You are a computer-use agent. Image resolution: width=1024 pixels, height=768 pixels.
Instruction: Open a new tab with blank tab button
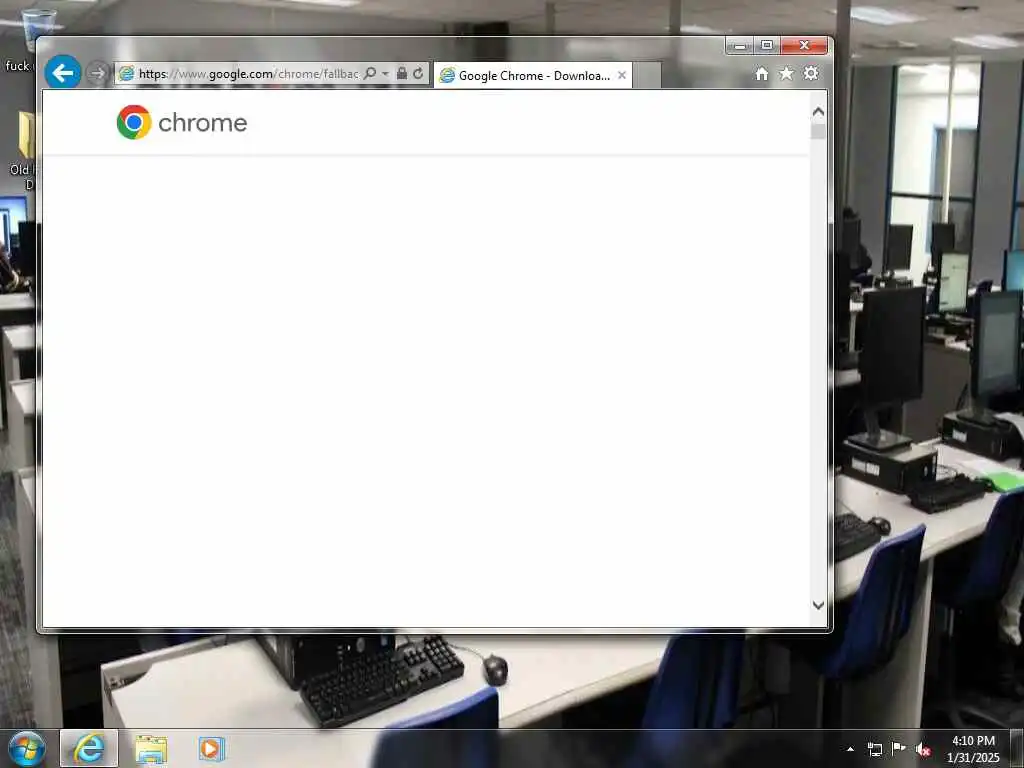(x=647, y=75)
